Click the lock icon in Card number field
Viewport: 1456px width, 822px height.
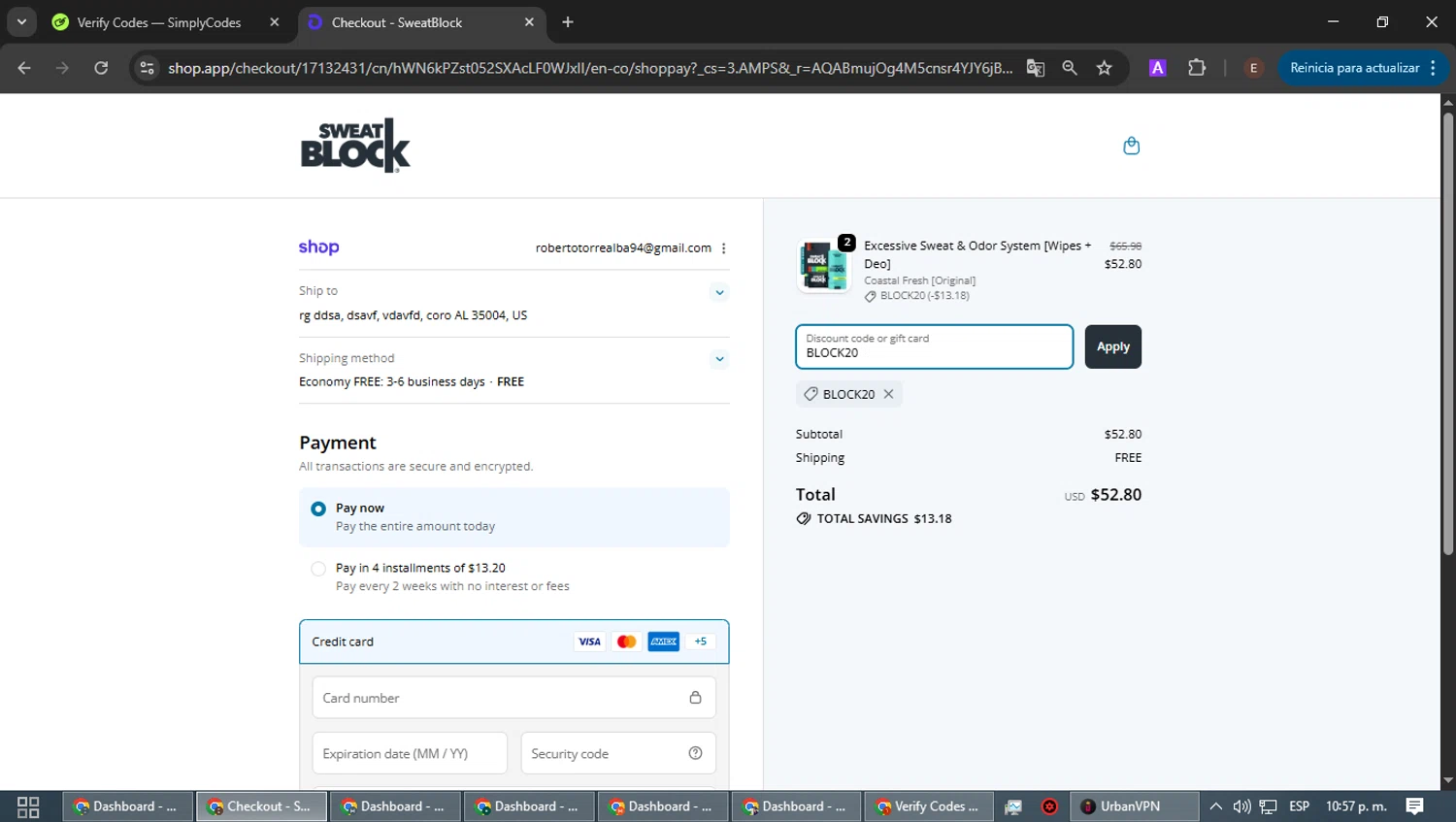pos(695,698)
